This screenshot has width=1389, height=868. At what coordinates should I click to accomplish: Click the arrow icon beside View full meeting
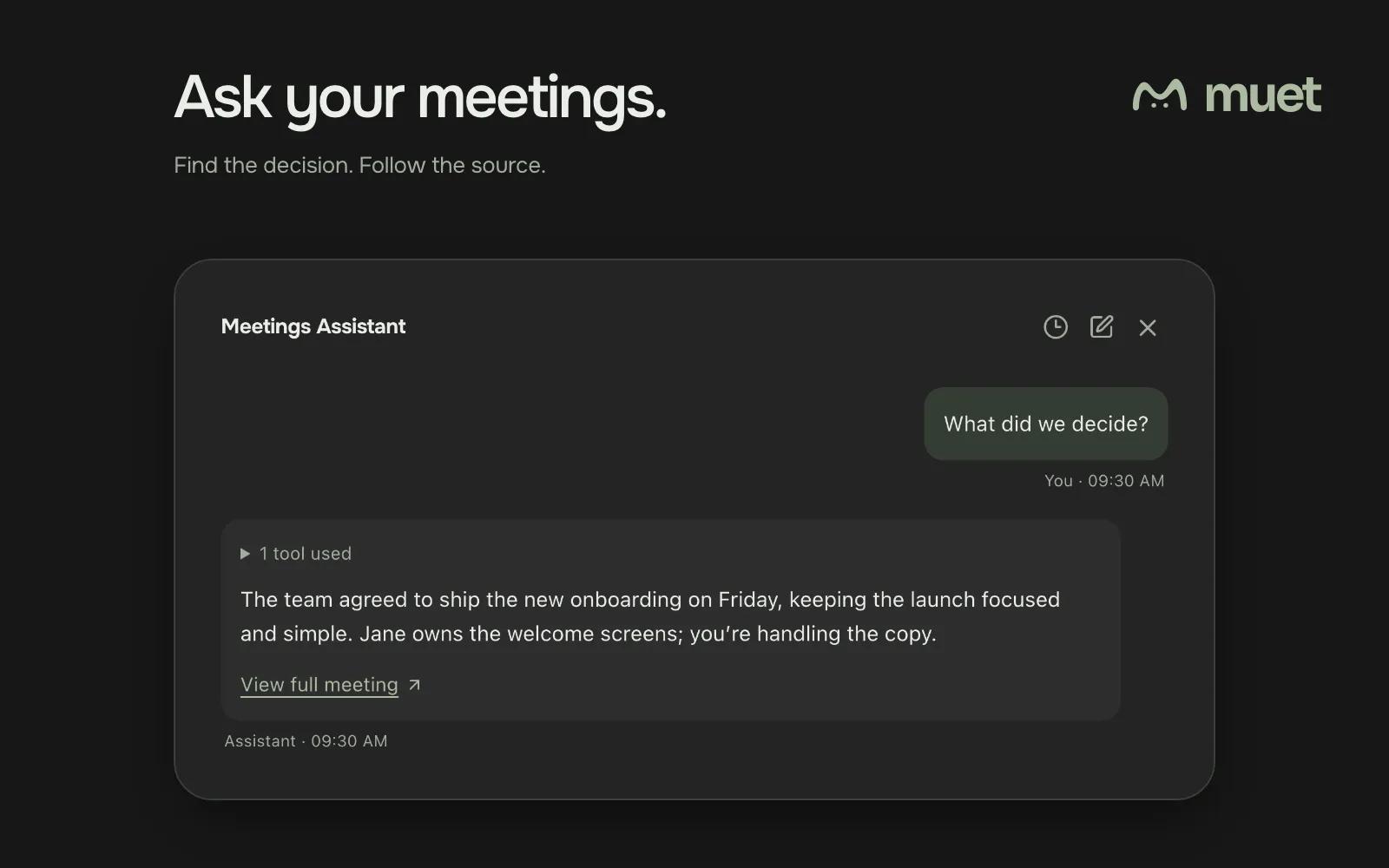(x=414, y=685)
